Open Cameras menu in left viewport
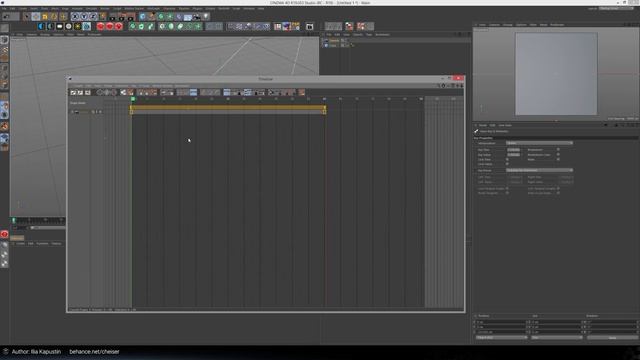Screen dimensions: 640x360 32,35
